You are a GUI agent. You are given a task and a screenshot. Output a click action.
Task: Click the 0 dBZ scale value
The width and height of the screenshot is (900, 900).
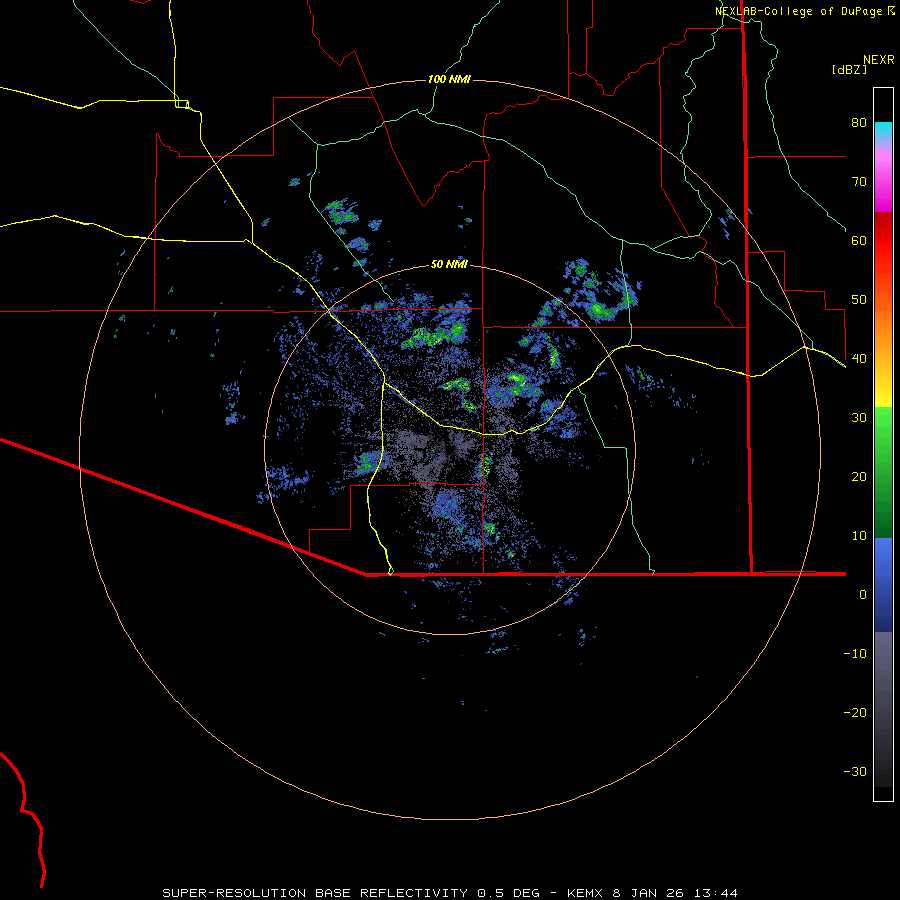[863, 595]
